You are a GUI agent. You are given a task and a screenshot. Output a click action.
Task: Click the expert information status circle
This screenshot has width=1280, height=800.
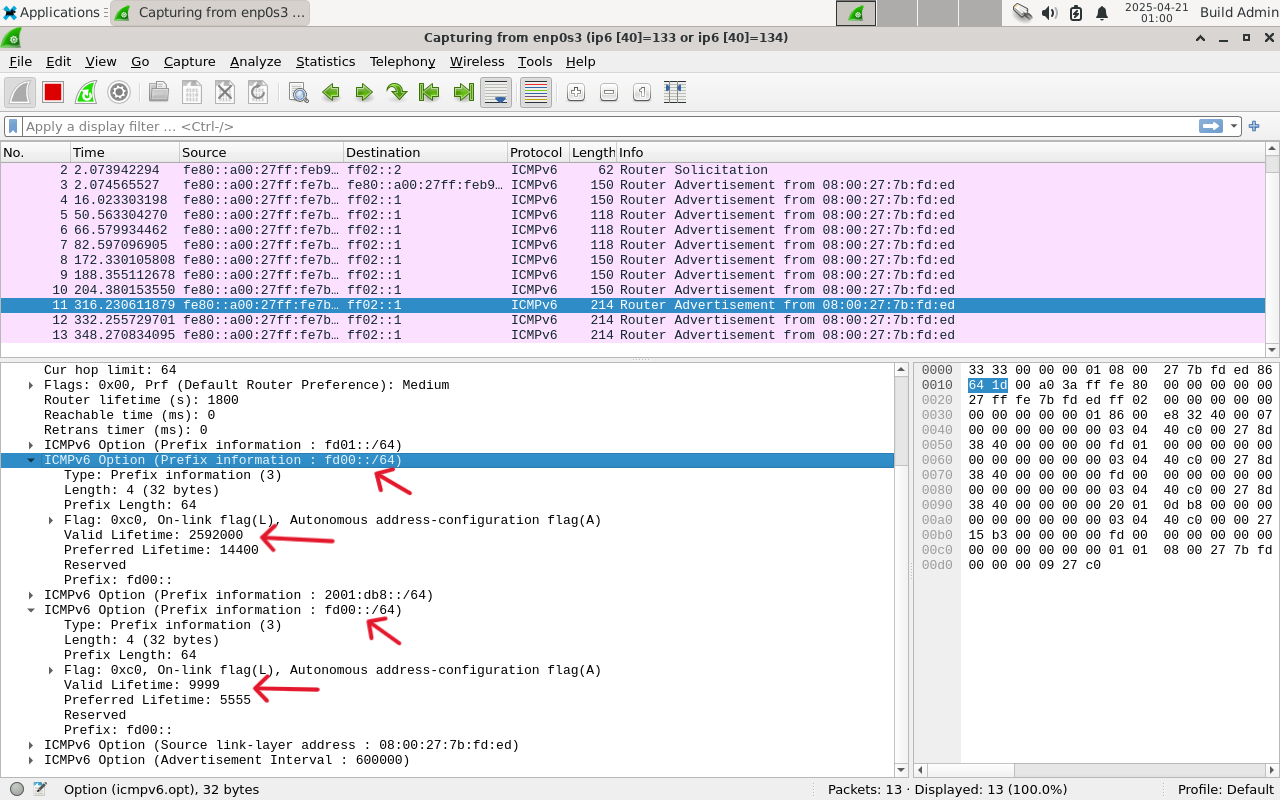tap(17, 789)
